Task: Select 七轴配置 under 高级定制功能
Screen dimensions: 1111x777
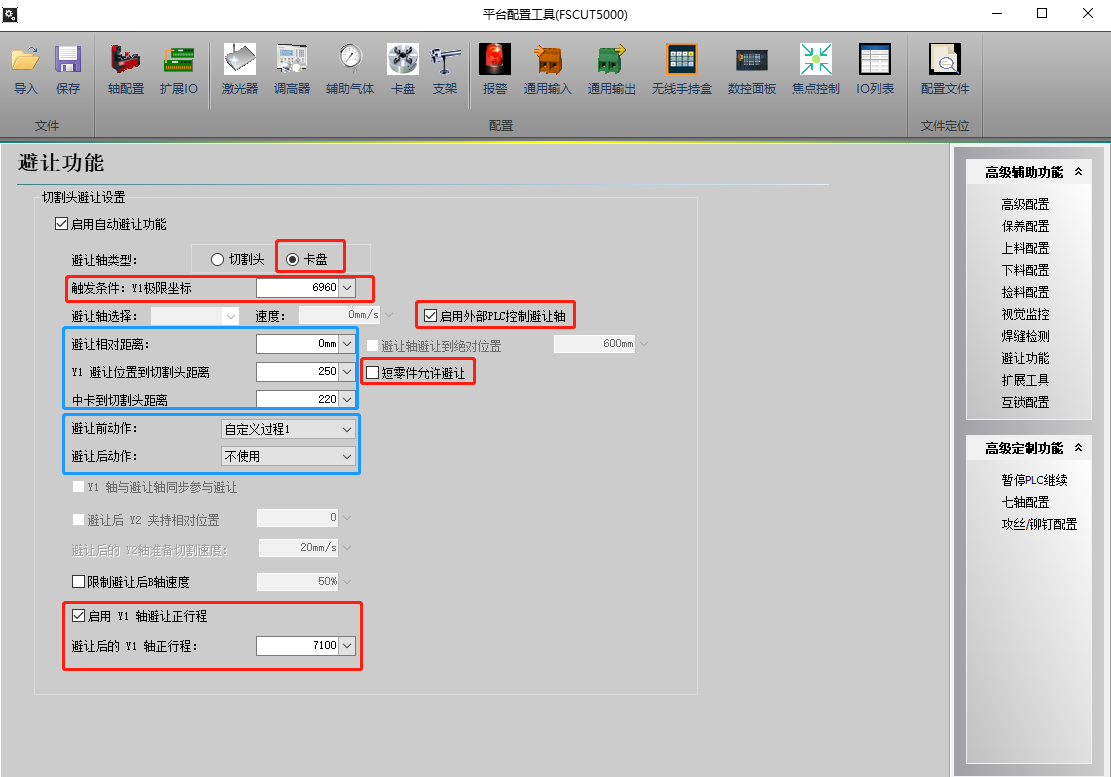Action: point(1025,502)
